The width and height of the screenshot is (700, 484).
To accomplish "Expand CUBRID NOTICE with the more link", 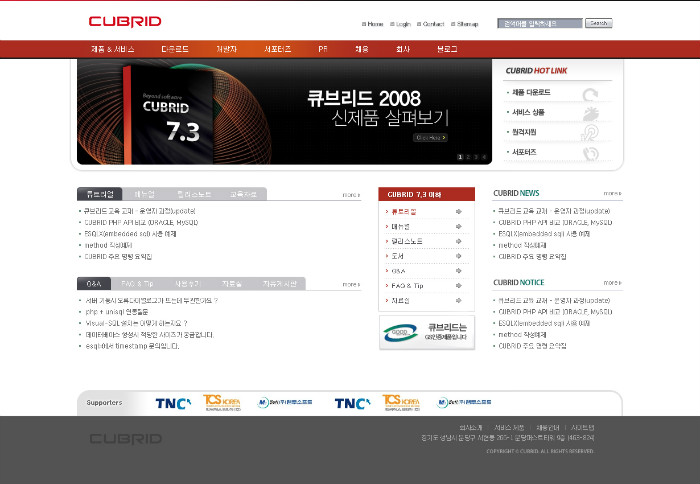I will coord(611,283).
